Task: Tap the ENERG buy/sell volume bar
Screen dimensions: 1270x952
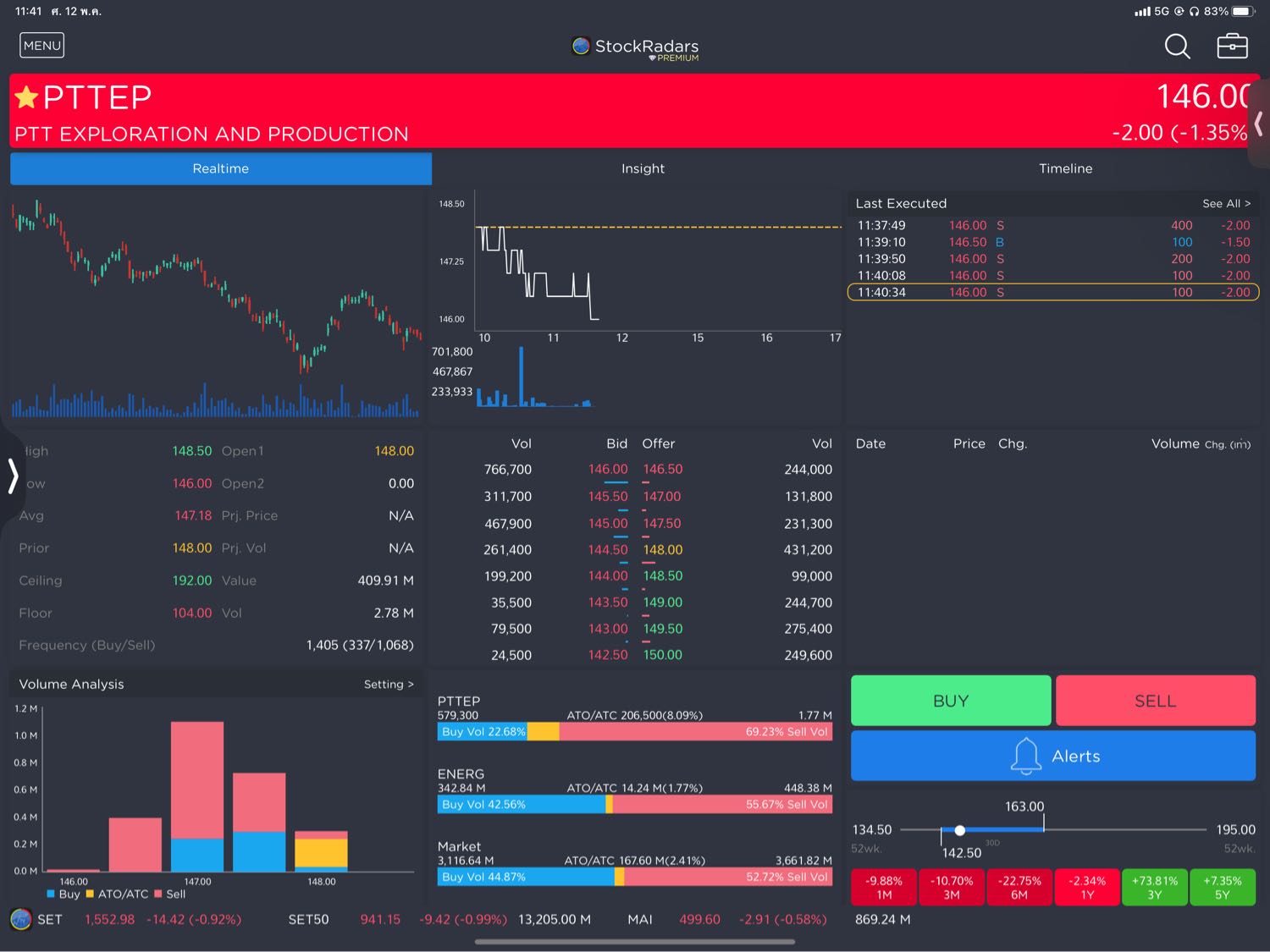Action: point(635,805)
